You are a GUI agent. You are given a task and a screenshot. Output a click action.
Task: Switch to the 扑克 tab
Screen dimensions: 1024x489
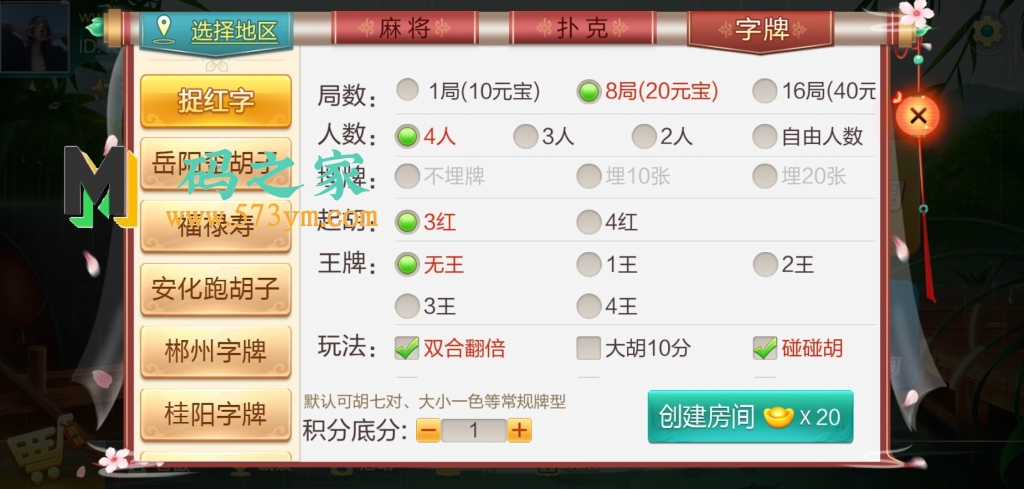pyautogui.click(x=582, y=28)
